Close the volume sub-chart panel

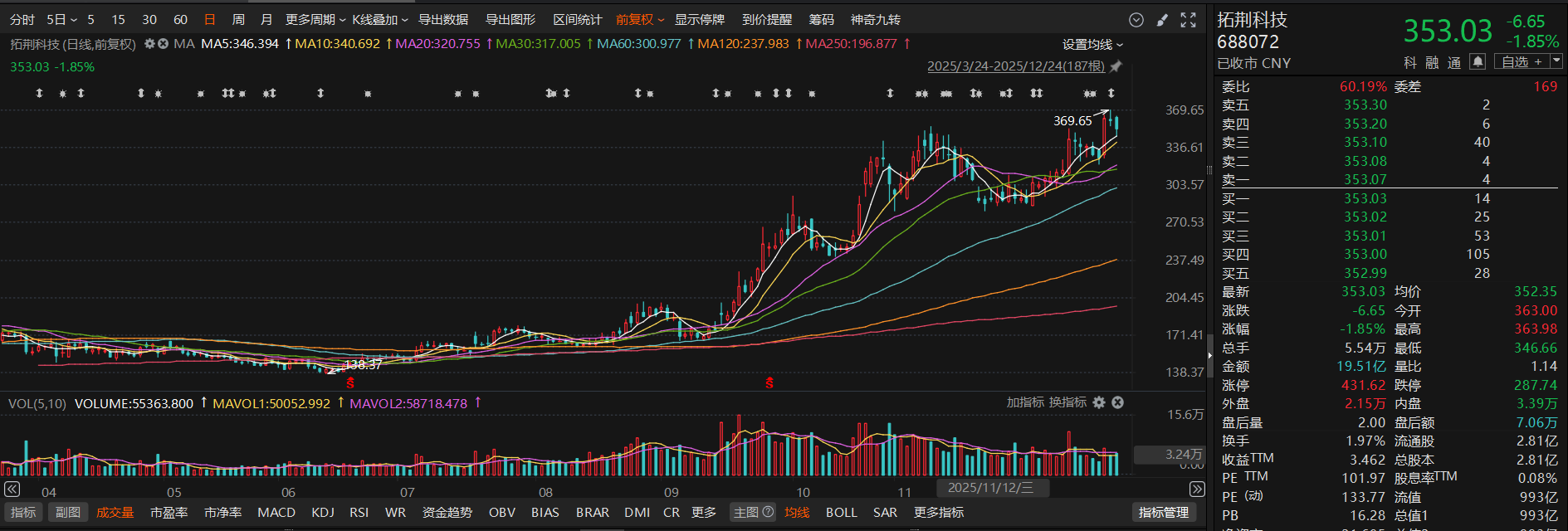click(1118, 402)
